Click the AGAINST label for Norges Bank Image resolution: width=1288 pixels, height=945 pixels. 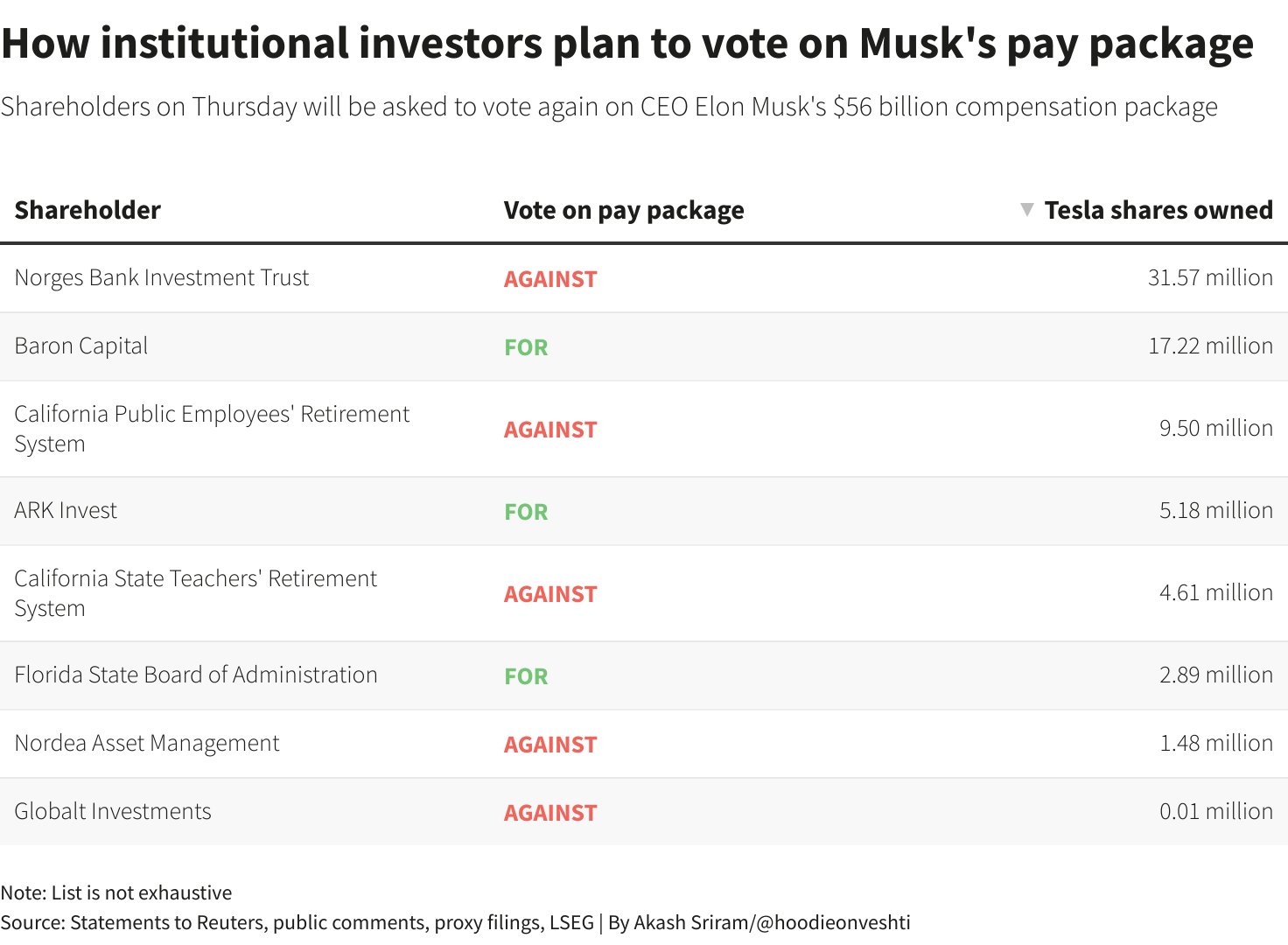tap(550, 279)
